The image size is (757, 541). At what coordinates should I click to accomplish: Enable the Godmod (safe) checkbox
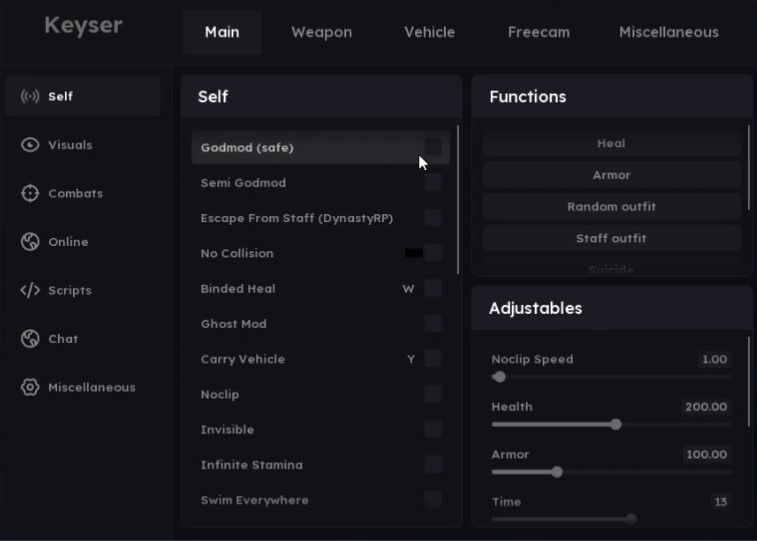(433, 147)
